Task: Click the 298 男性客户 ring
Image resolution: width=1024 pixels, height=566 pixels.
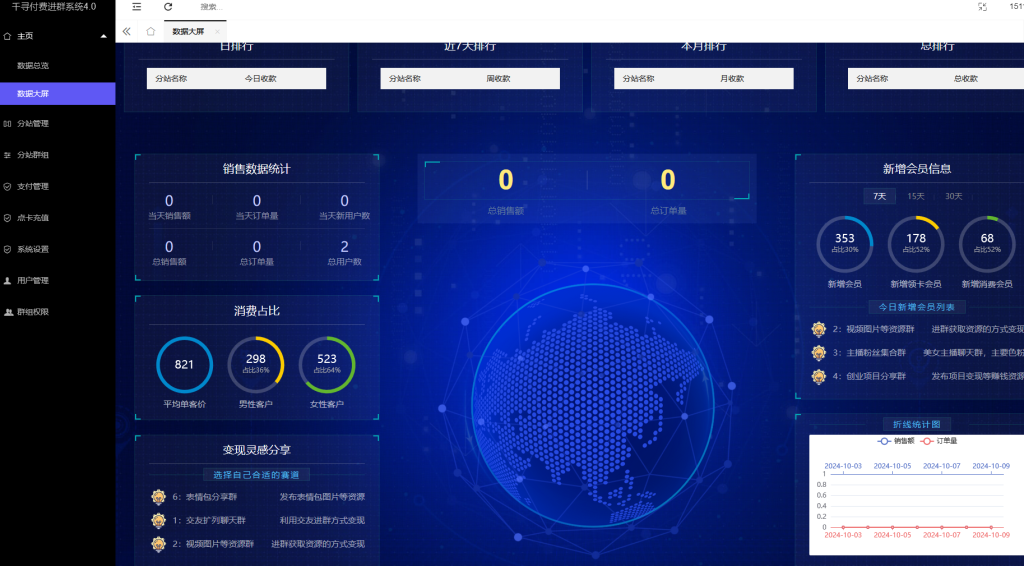Action: [x=255, y=364]
